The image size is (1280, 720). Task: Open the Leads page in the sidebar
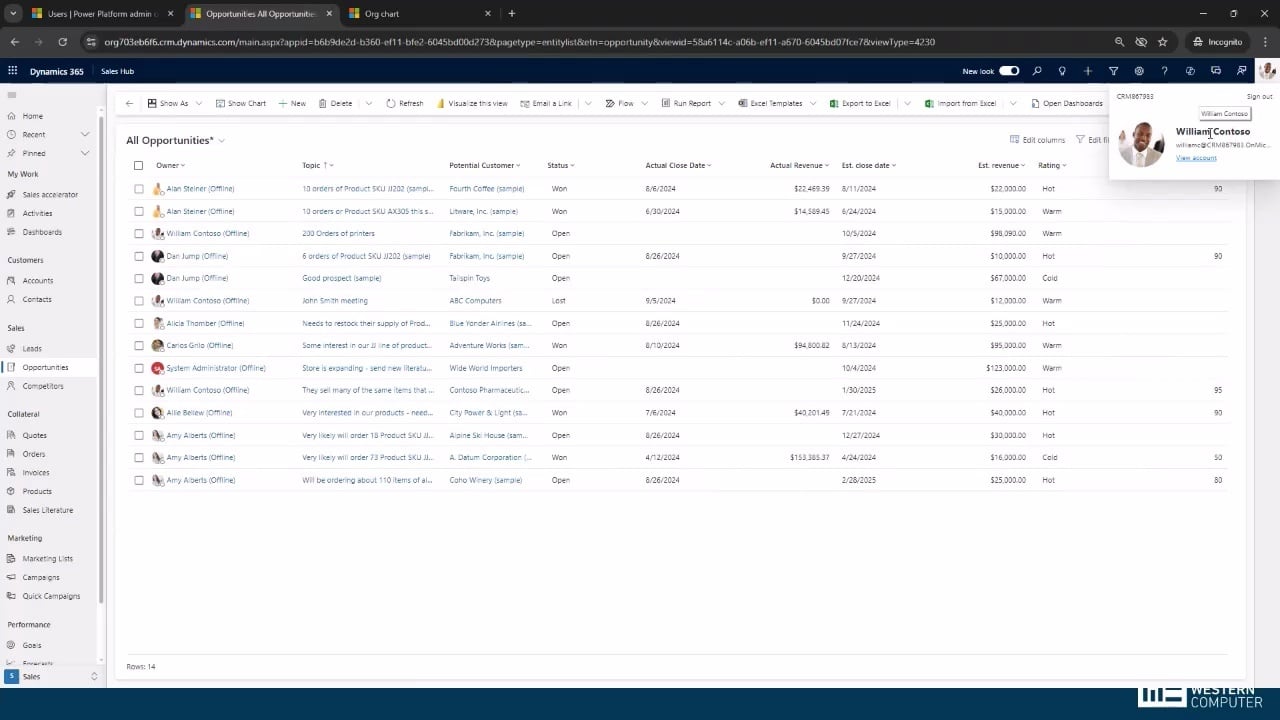click(x=32, y=348)
